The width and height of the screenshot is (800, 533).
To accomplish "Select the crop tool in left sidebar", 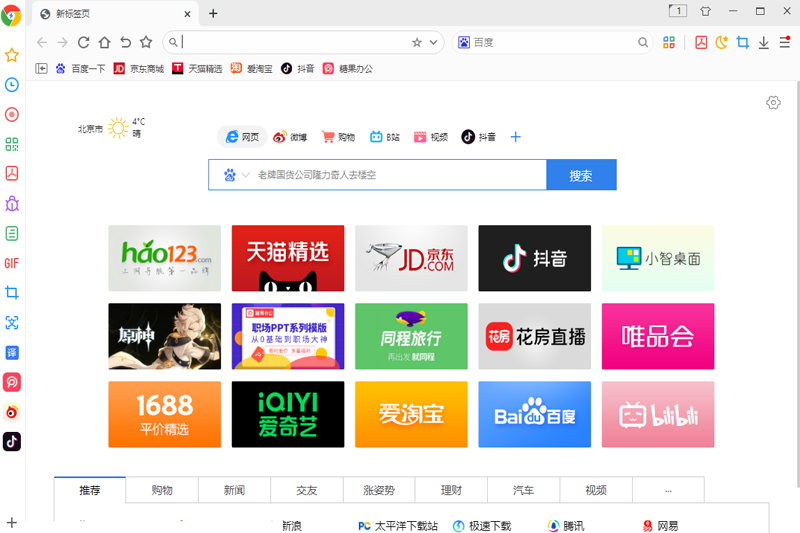I will (12, 293).
